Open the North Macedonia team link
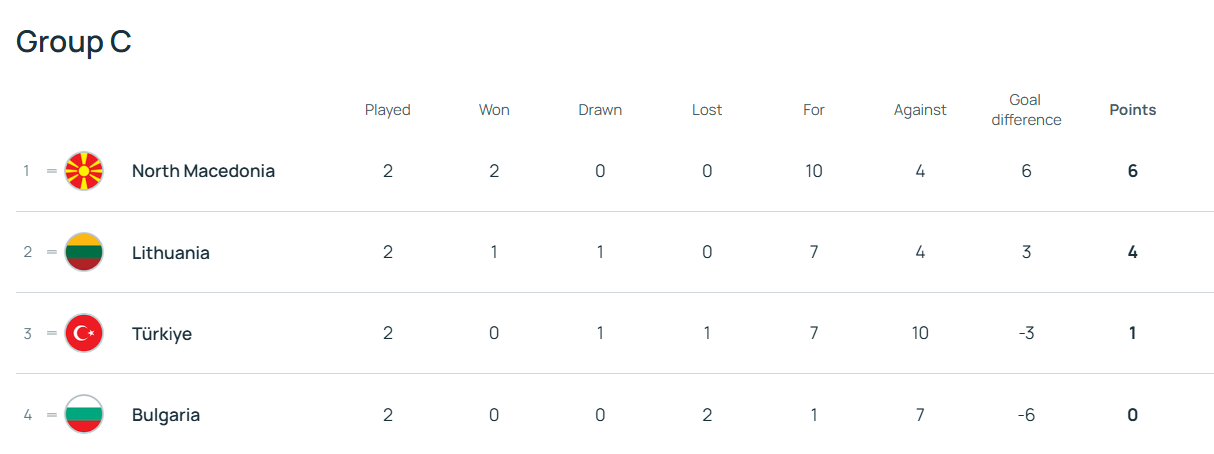This screenshot has width=1214, height=454. pyautogui.click(x=203, y=171)
